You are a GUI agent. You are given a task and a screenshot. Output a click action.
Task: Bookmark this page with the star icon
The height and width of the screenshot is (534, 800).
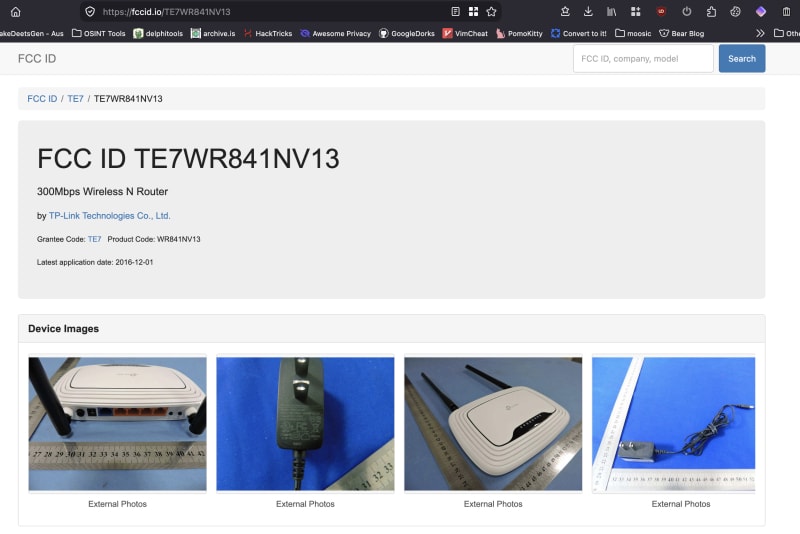tap(491, 11)
